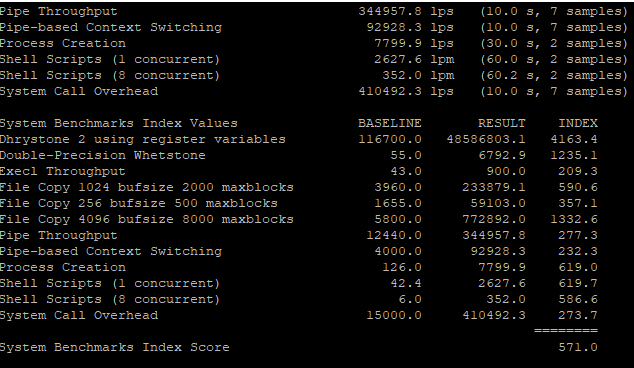Viewport: 634px width, 368px height.
Task: Select Shell Scripts (8 concurrent) baseline 6.0
Action: 410,300
